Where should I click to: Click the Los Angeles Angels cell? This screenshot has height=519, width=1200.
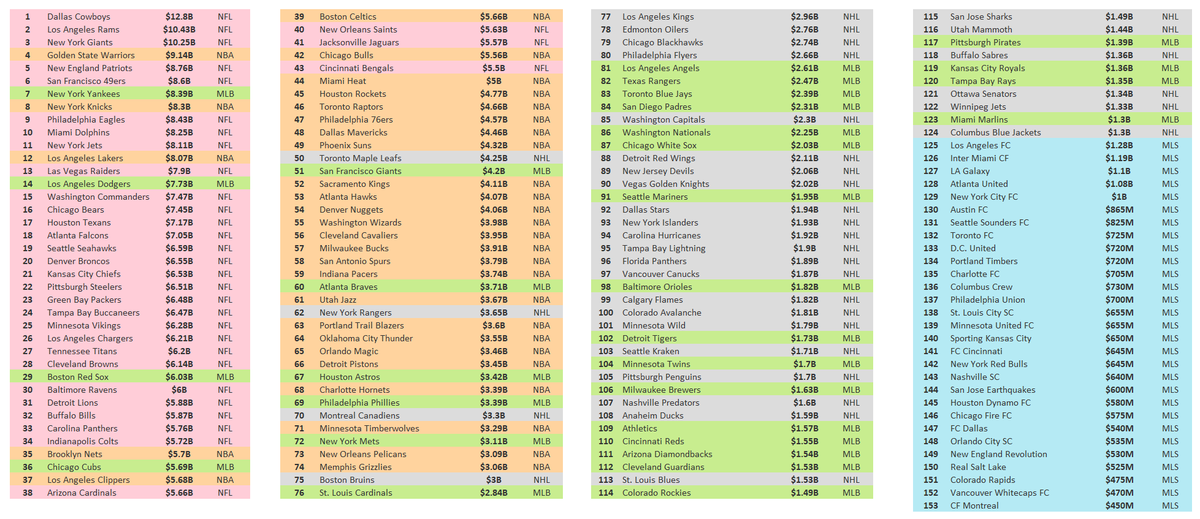tap(663, 68)
